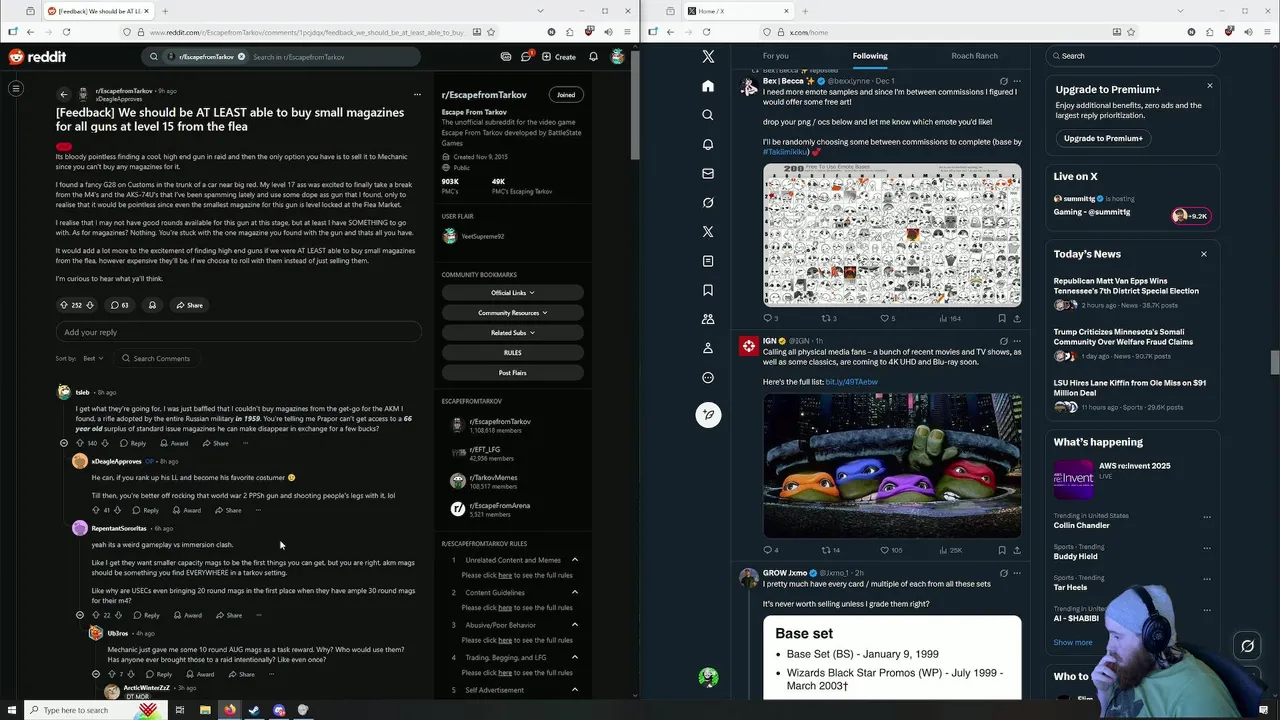1280x720 pixels.
Task: Switch to the For you tab on X
Action: tap(775, 56)
